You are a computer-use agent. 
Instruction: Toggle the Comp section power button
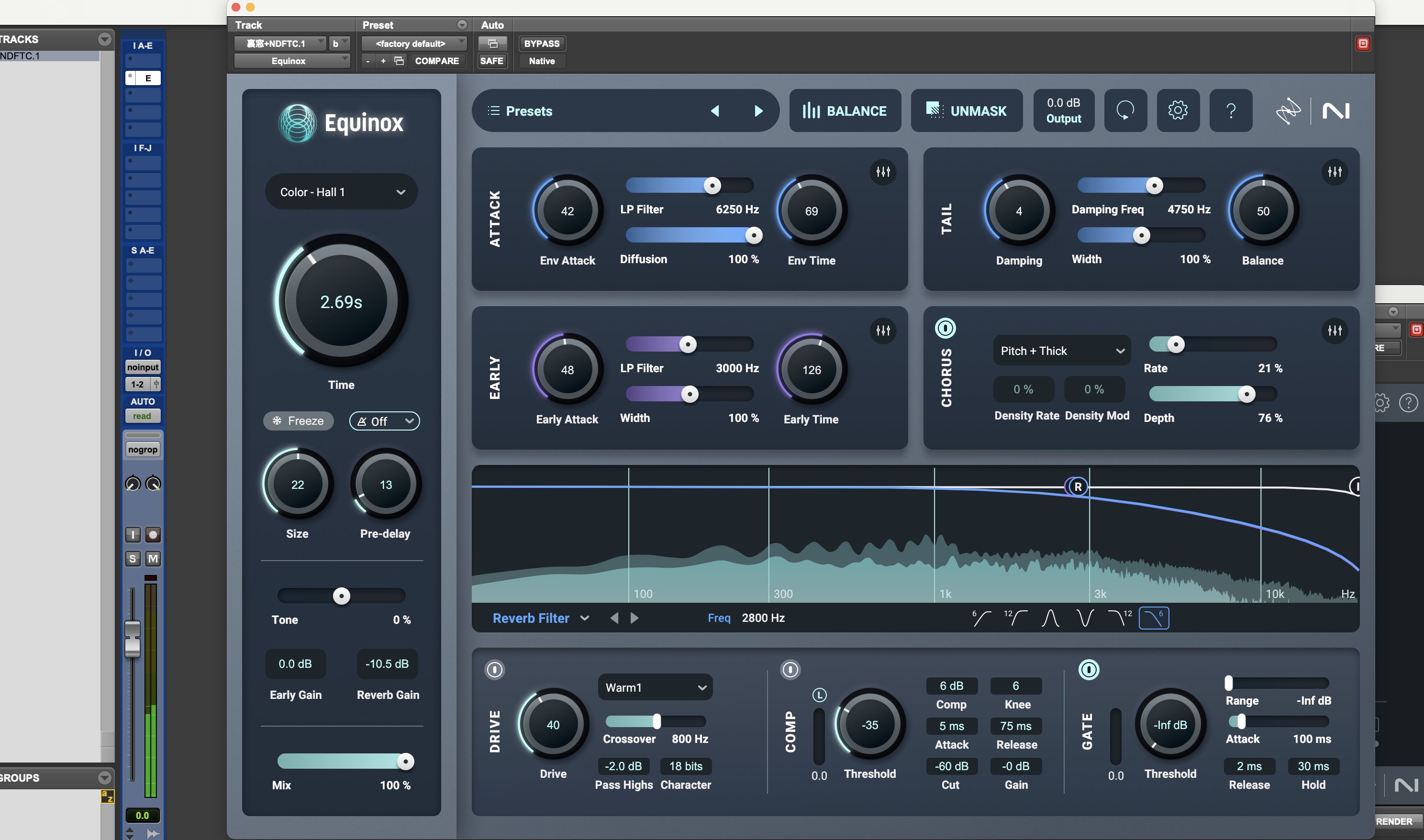click(x=790, y=670)
